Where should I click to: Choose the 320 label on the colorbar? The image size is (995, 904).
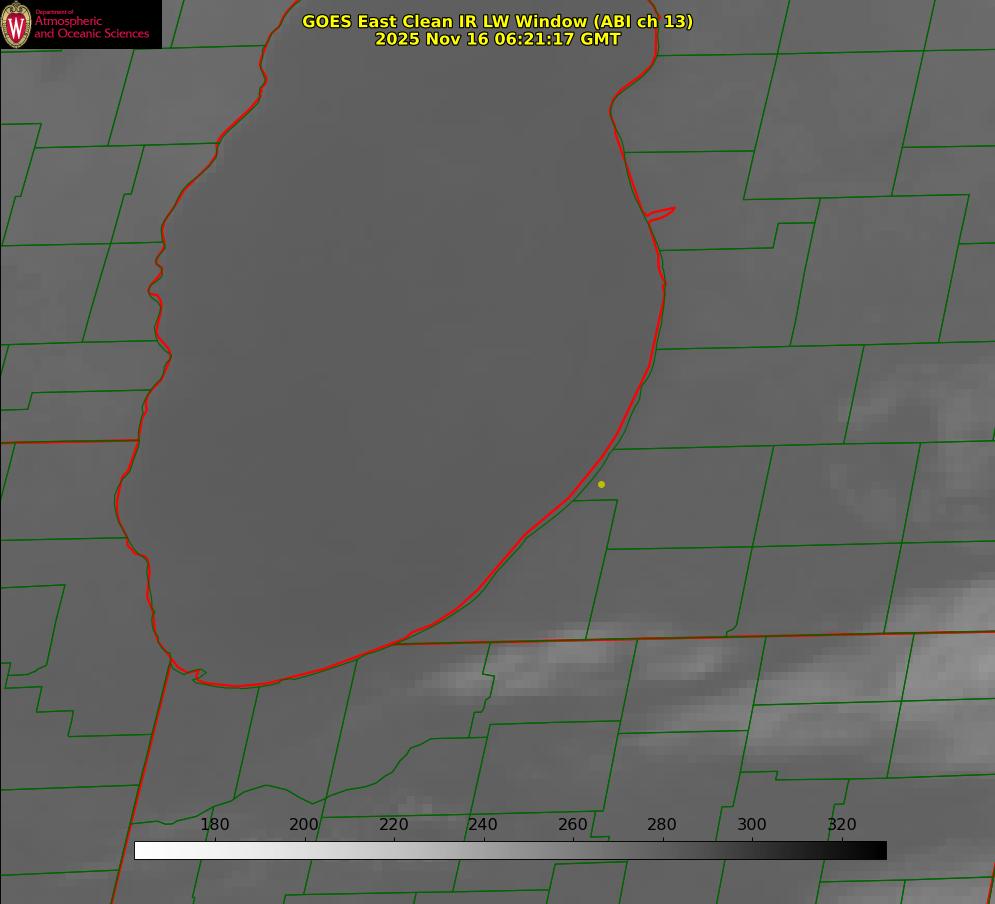[x=842, y=824]
